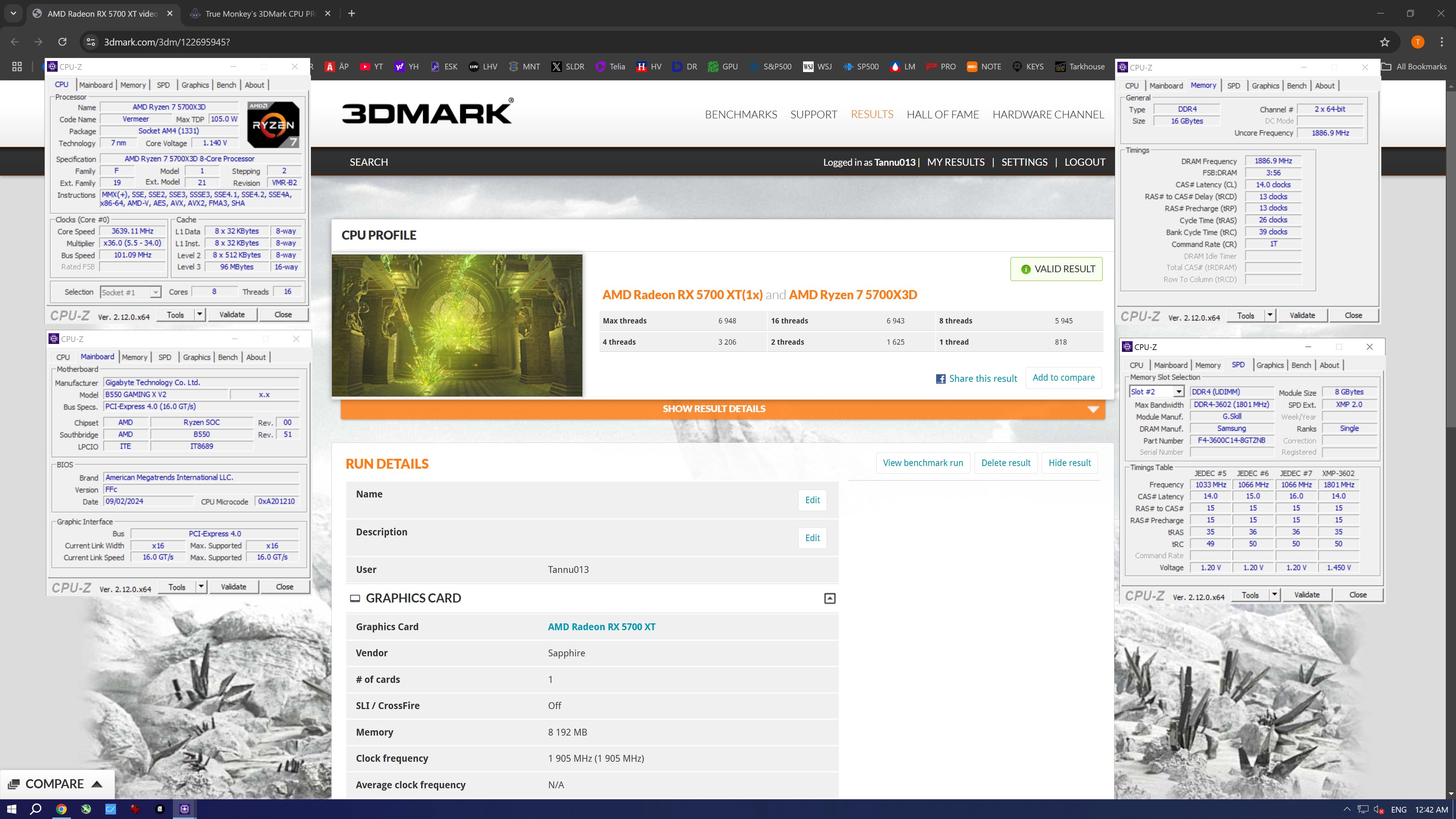Open Tools dropdown arrow in SPD window

[x=1274, y=595]
